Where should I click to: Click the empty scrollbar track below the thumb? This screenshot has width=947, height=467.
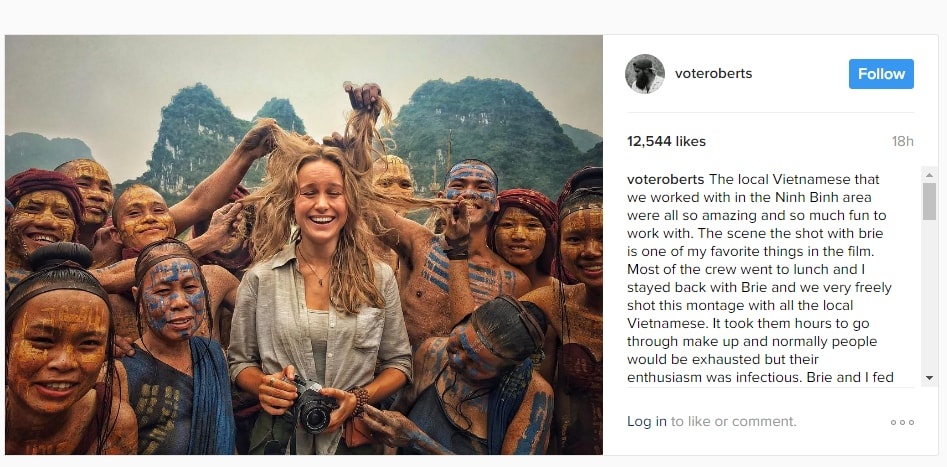929,300
